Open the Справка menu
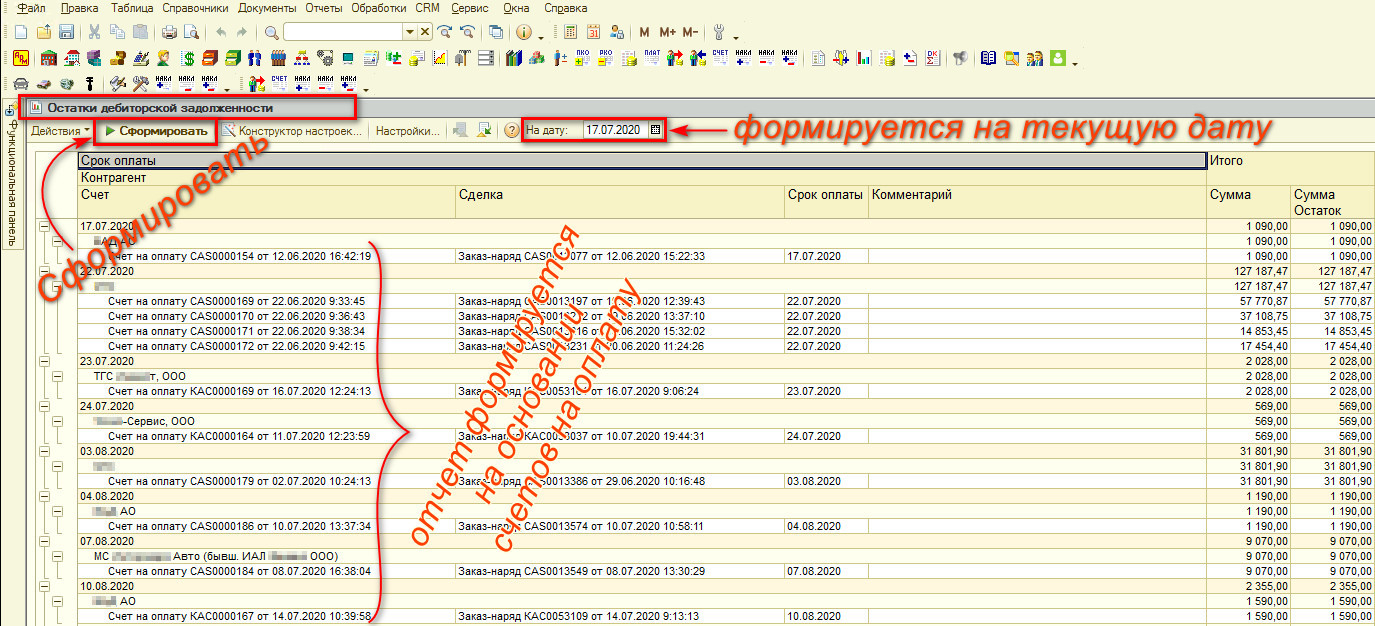 pyautogui.click(x=566, y=8)
